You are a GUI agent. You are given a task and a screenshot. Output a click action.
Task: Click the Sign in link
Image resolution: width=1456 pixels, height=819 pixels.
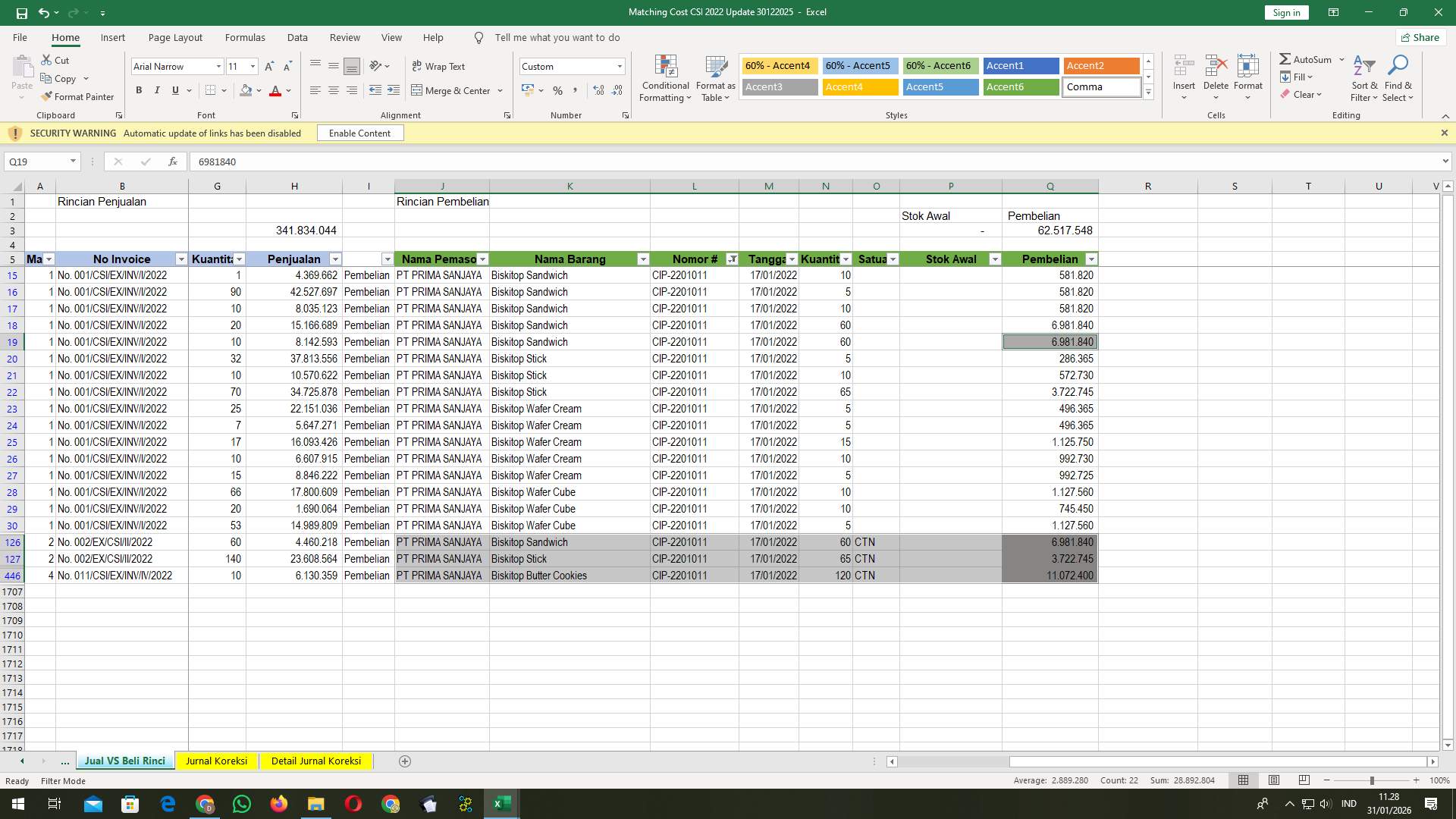[1286, 12]
